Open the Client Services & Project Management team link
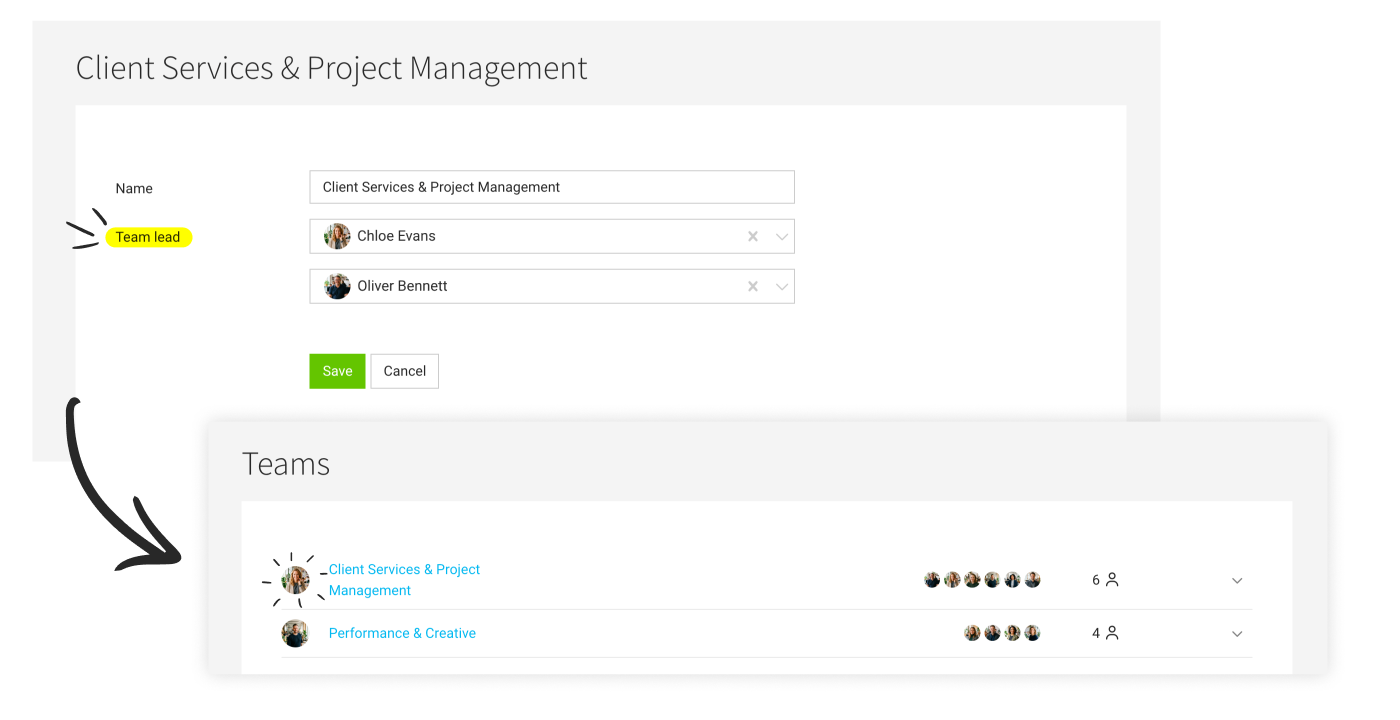1400x720 pixels. [x=405, y=580]
